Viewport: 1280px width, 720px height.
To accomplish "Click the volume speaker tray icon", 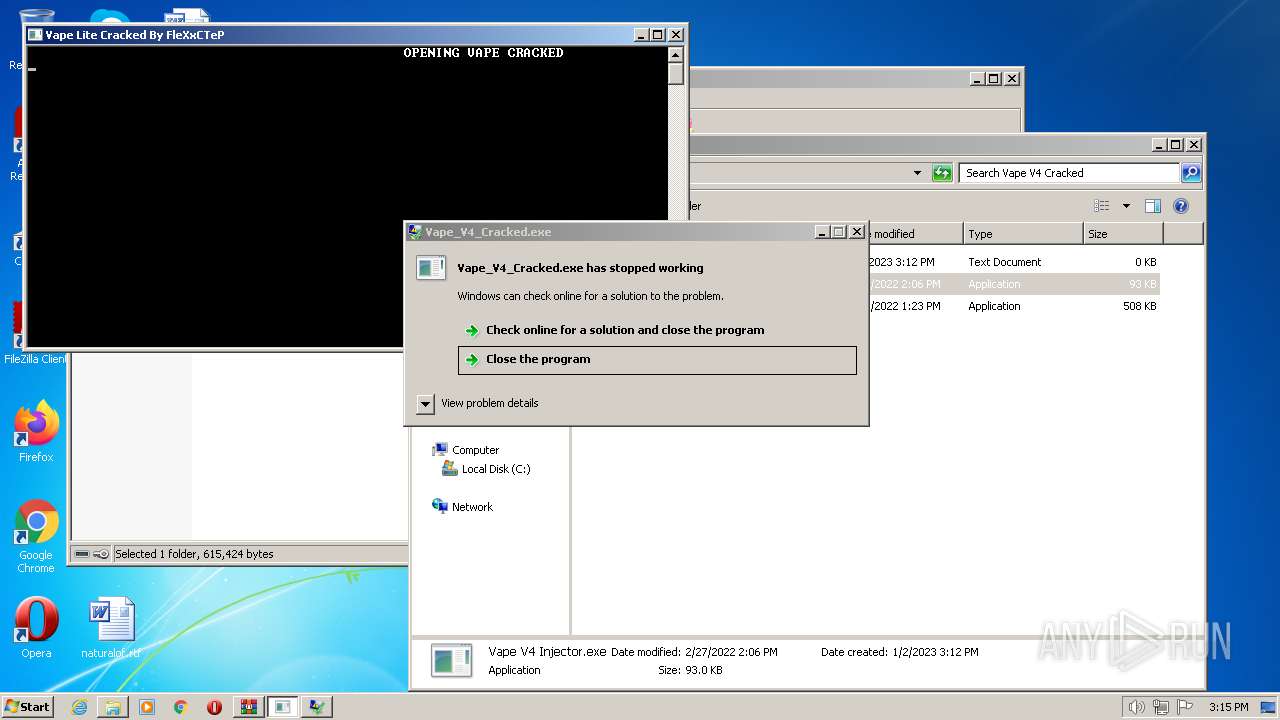I will 1136,707.
